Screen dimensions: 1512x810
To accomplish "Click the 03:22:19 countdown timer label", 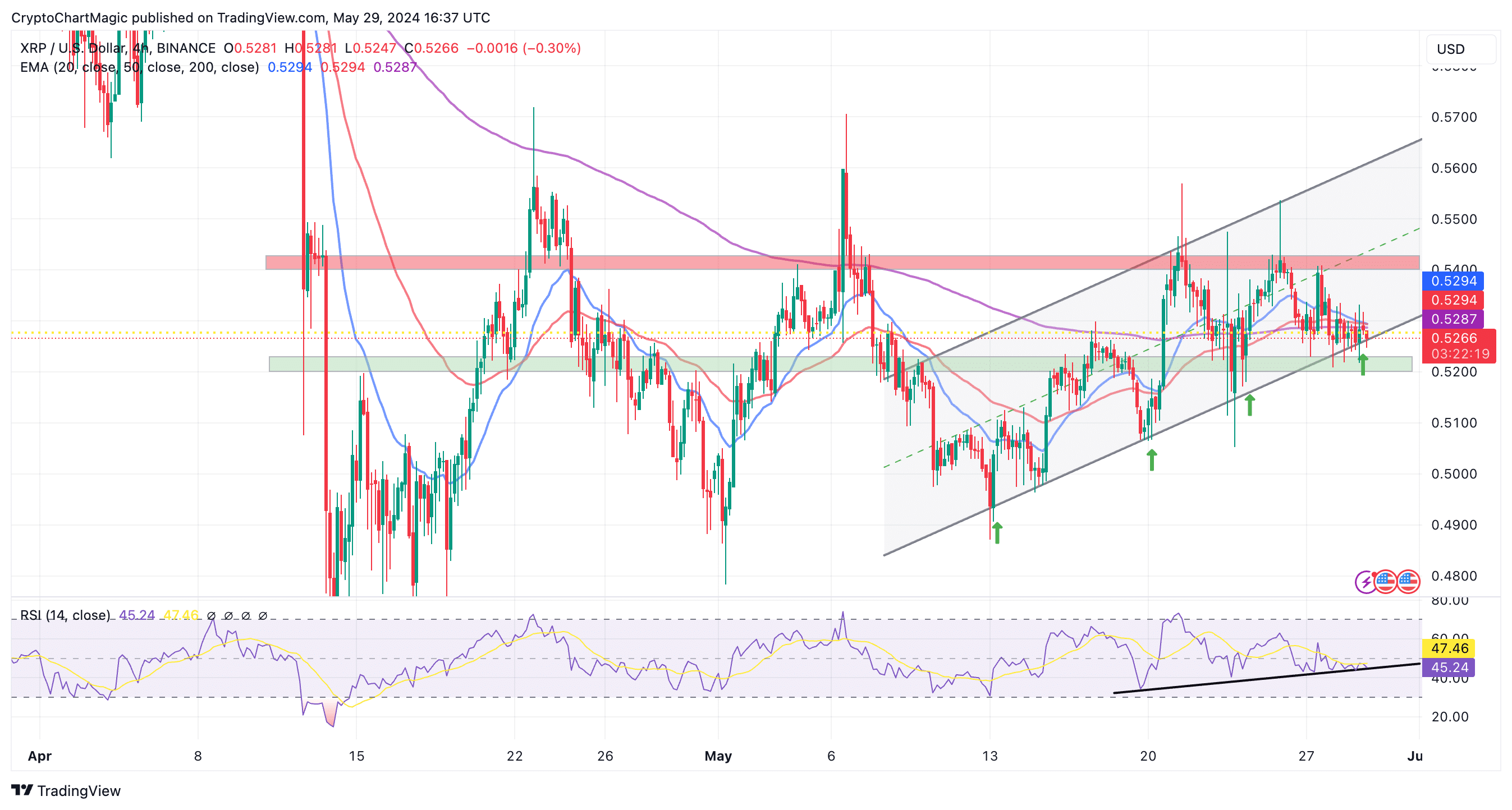I will point(1459,354).
